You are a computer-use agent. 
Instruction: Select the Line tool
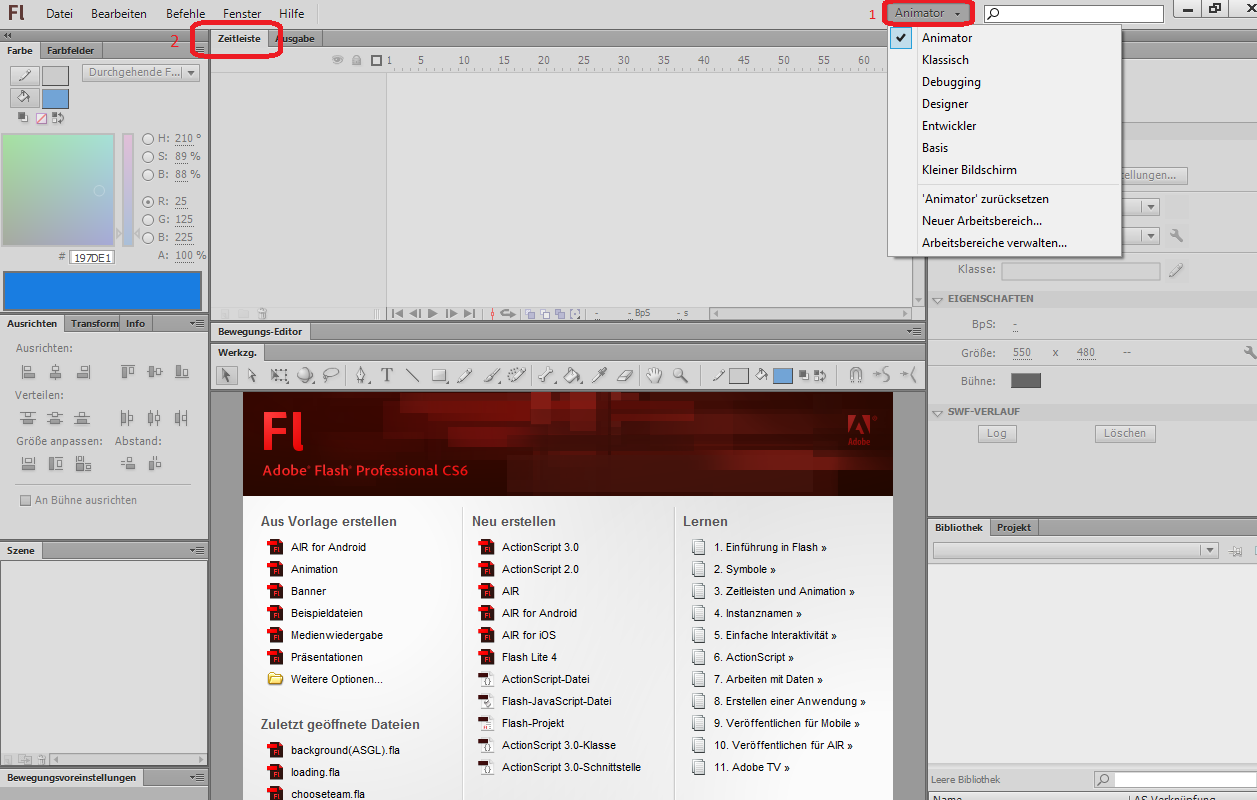point(412,375)
